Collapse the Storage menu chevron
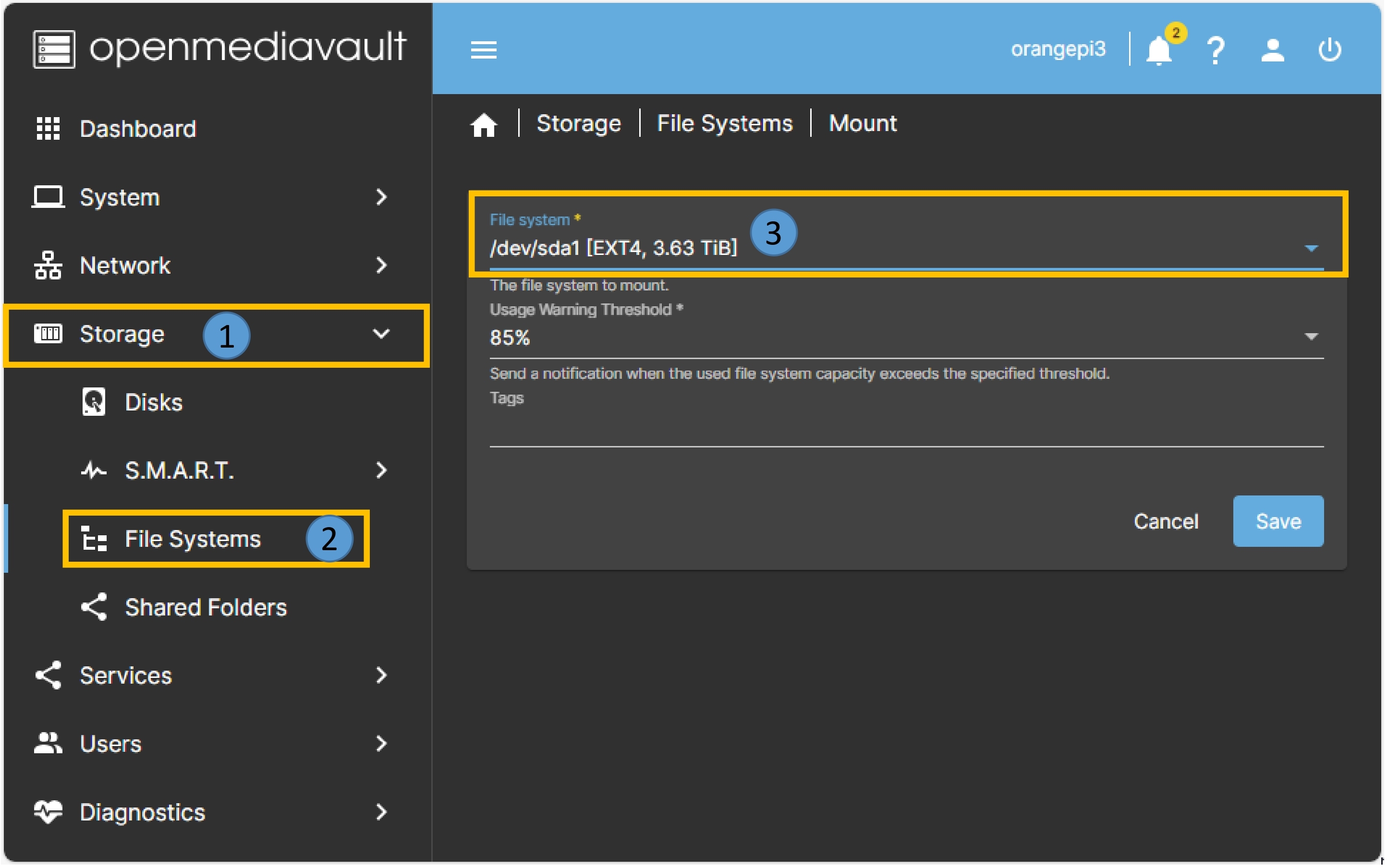The image size is (1387, 868). (381, 334)
